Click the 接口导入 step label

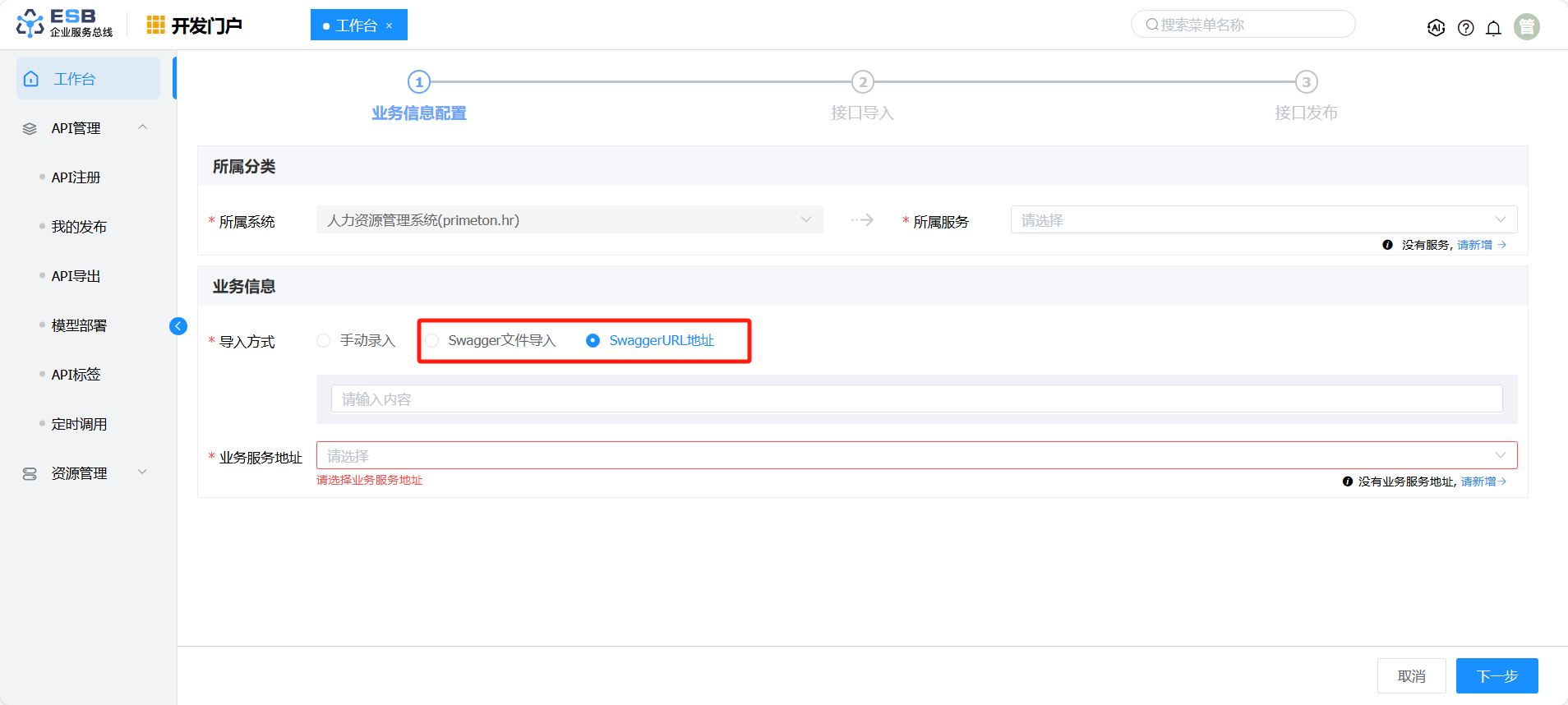click(x=863, y=113)
